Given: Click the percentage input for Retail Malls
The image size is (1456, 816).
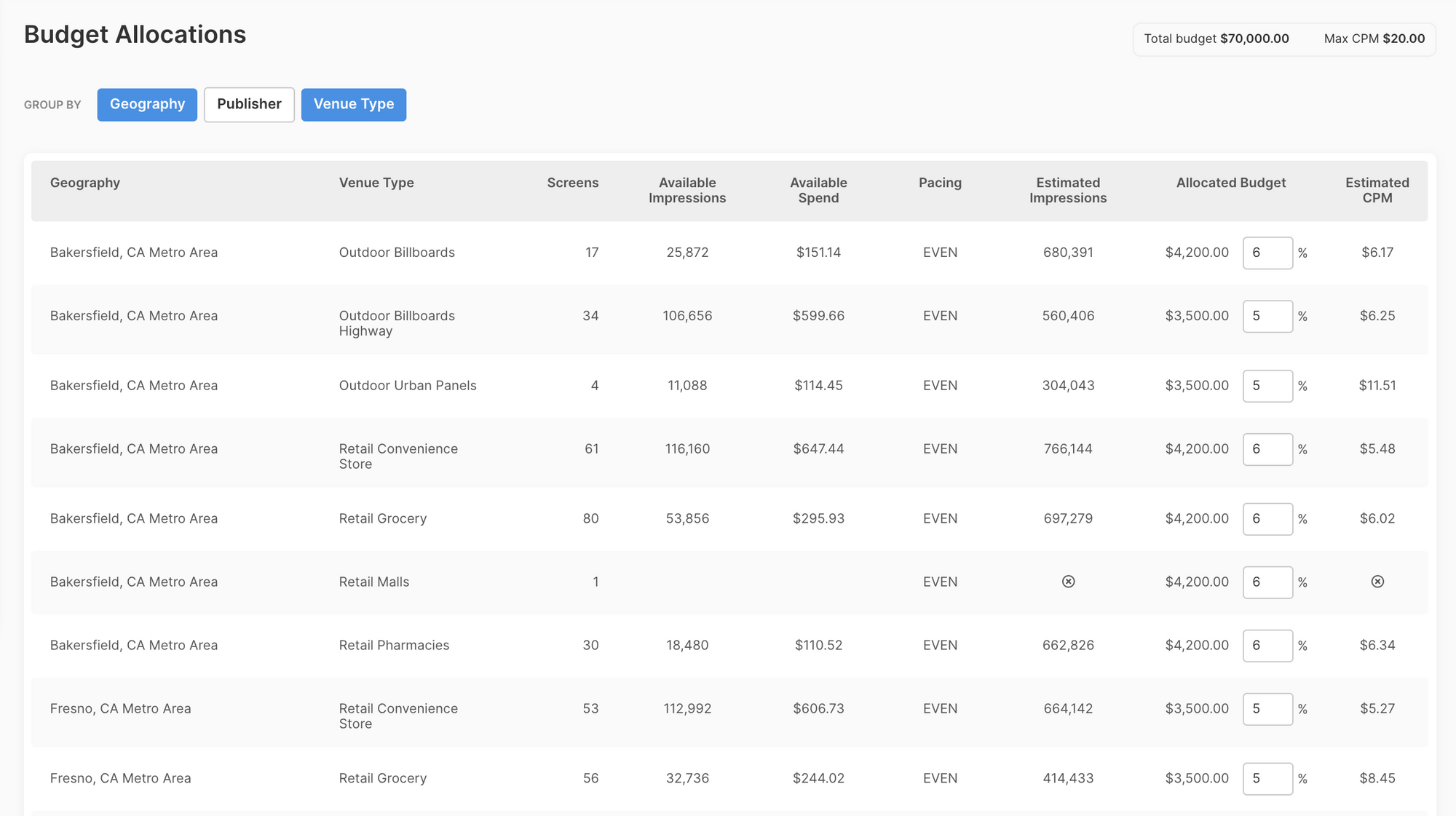Looking at the screenshot, I should pyautogui.click(x=1267, y=582).
